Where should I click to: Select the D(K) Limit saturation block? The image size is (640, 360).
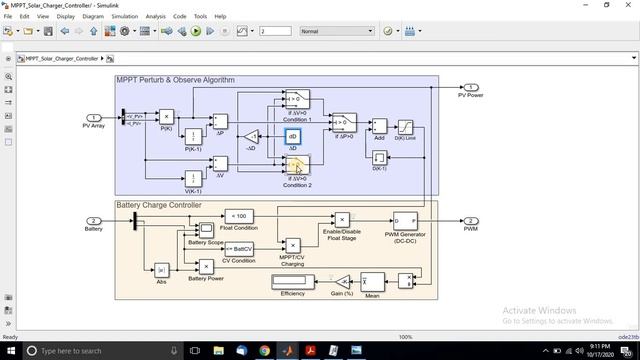point(405,127)
